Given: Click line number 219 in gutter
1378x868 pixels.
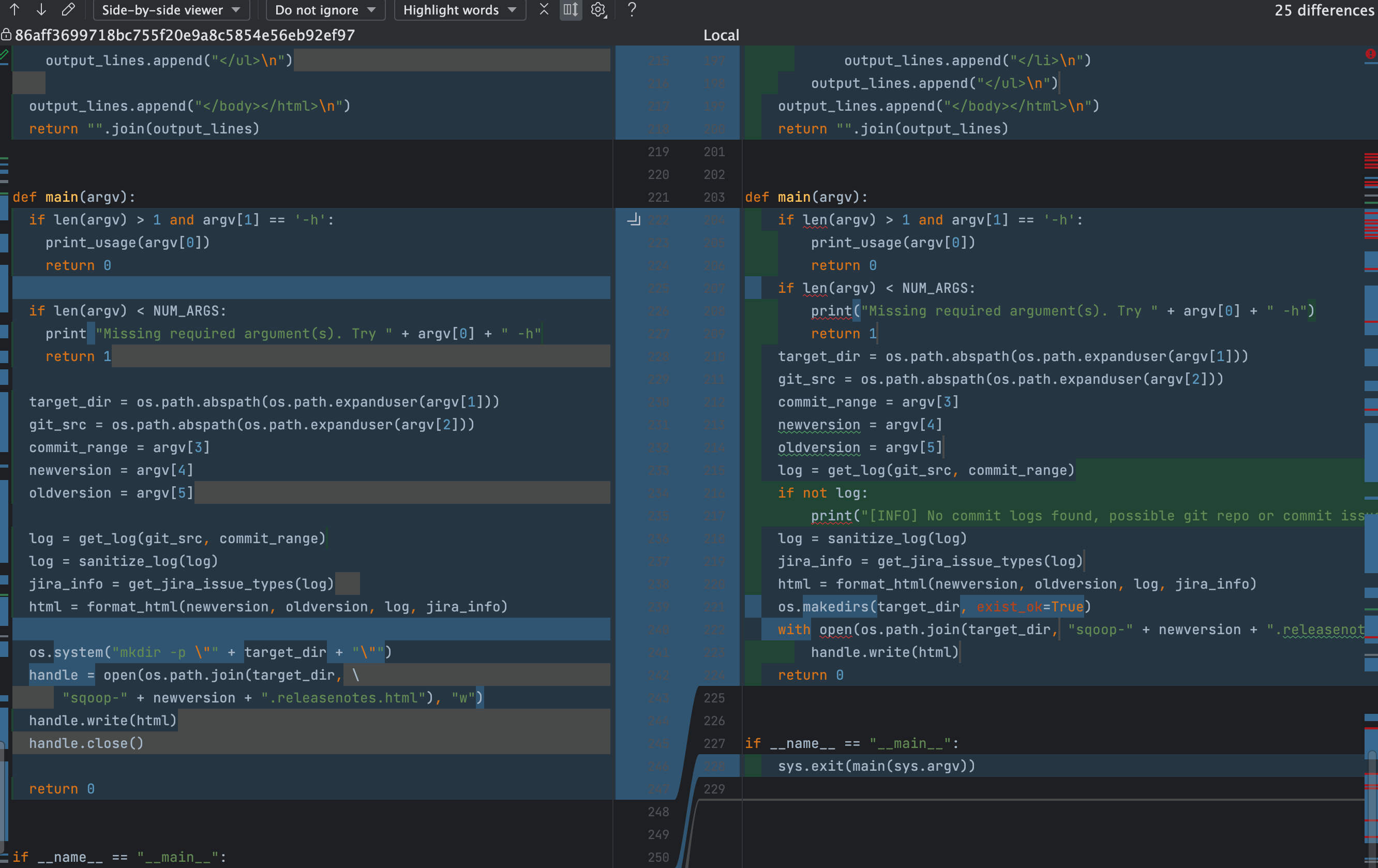Looking at the screenshot, I should click(658, 152).
